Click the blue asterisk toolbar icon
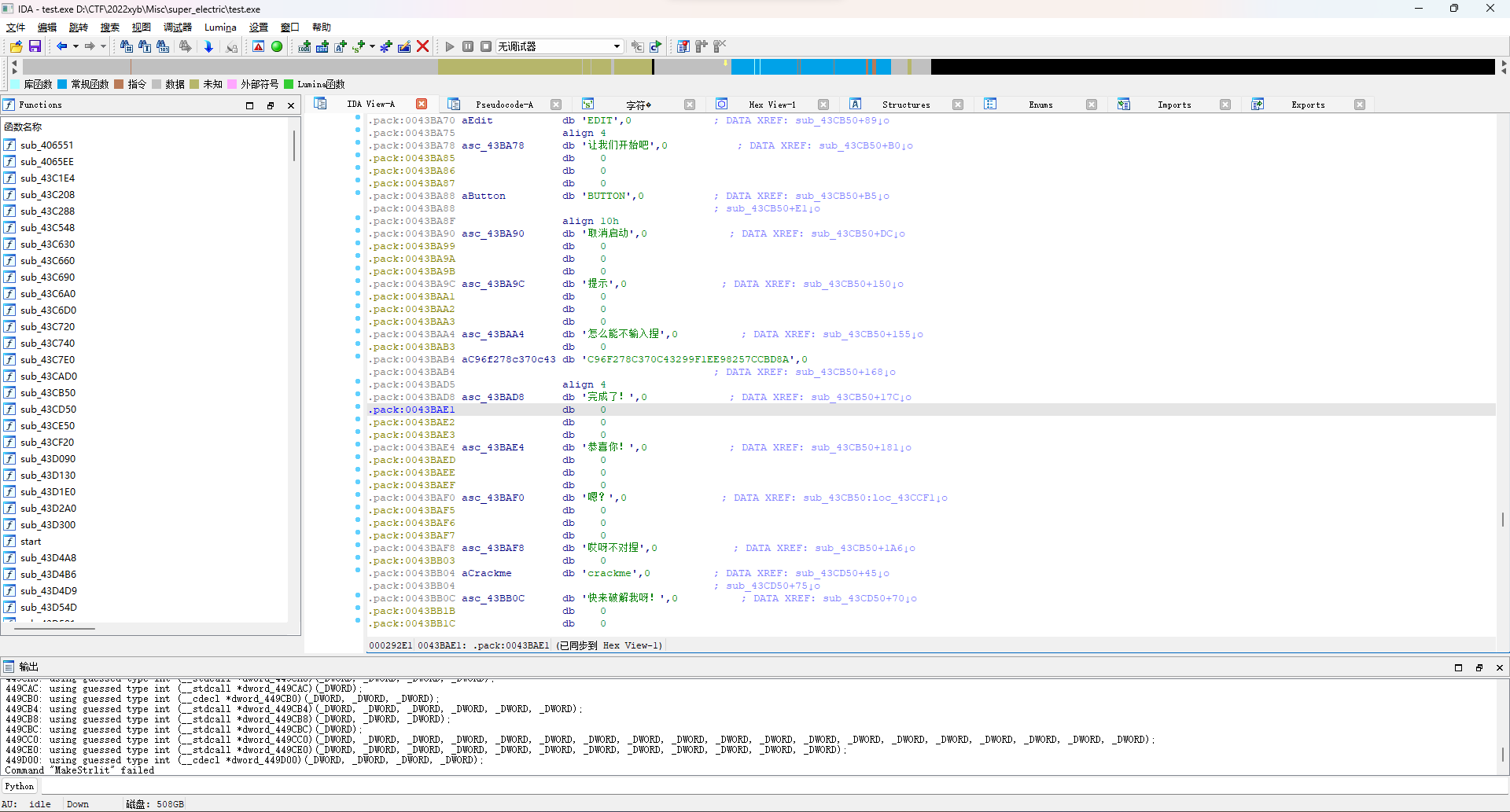Image resolution: width=1510 pixels, height=812 pixels. click(x=386, y=46)
